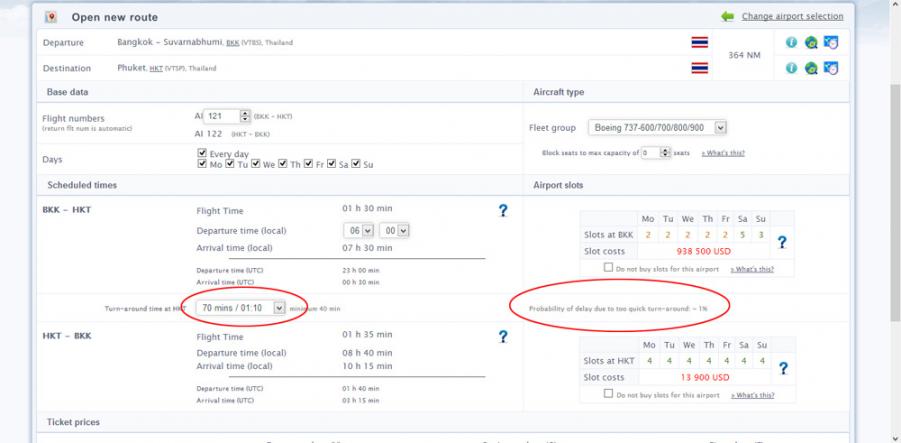Click the flight number input field

coord(225,117)
